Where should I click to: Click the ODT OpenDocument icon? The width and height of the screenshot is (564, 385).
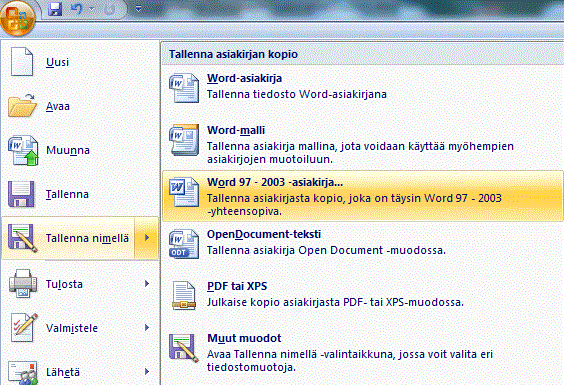tap(184, 244)
